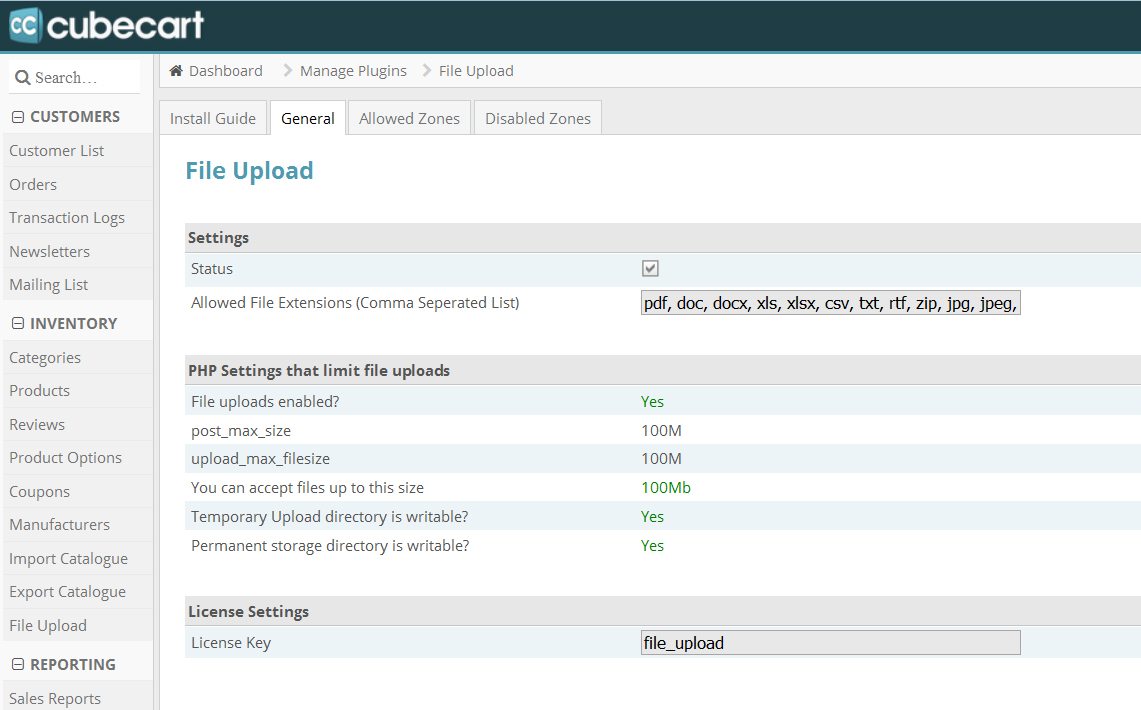
Task: Click the search magnifier icon
Action: [x=23, y=78]
